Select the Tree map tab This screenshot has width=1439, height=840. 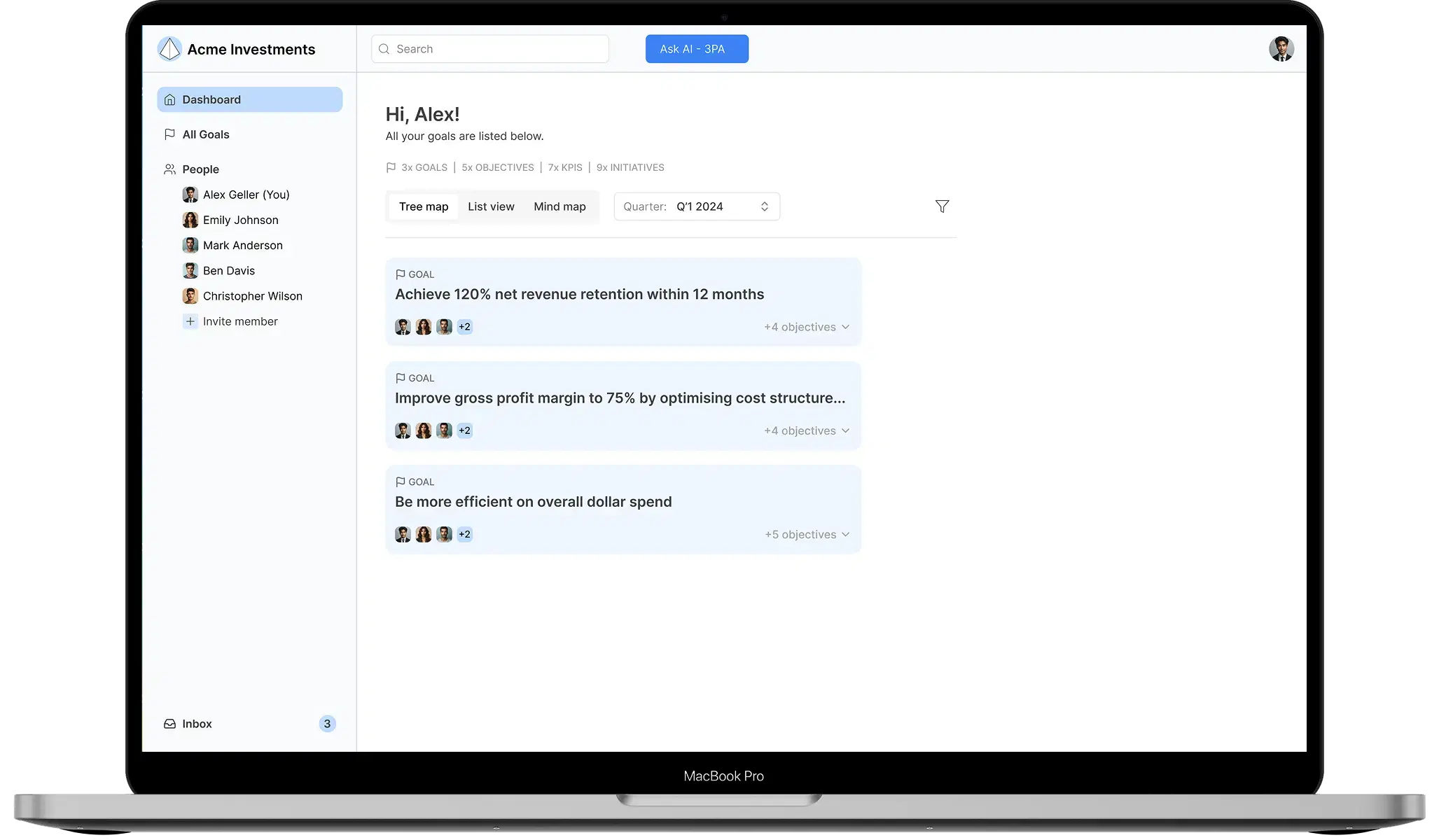click(x=424, y=206)
